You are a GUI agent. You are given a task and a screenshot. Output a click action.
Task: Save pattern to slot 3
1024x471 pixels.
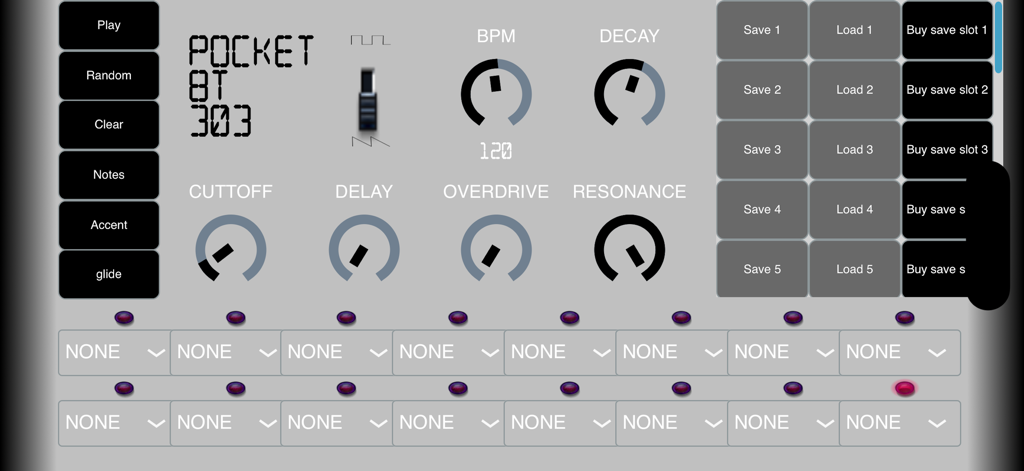762,150
